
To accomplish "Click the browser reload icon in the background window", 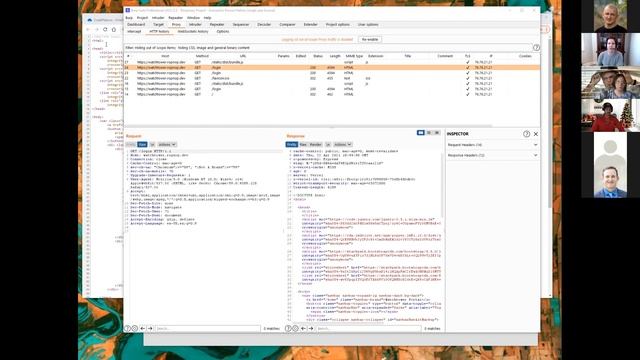I will (105, 29).
